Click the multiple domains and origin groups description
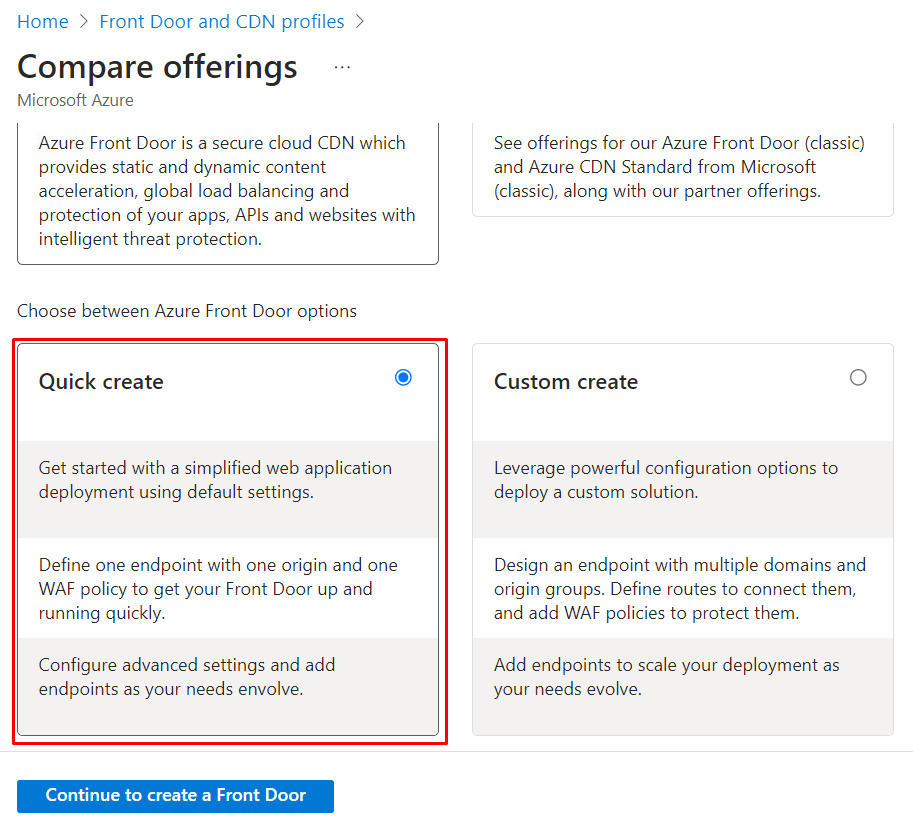 (679, 588)
